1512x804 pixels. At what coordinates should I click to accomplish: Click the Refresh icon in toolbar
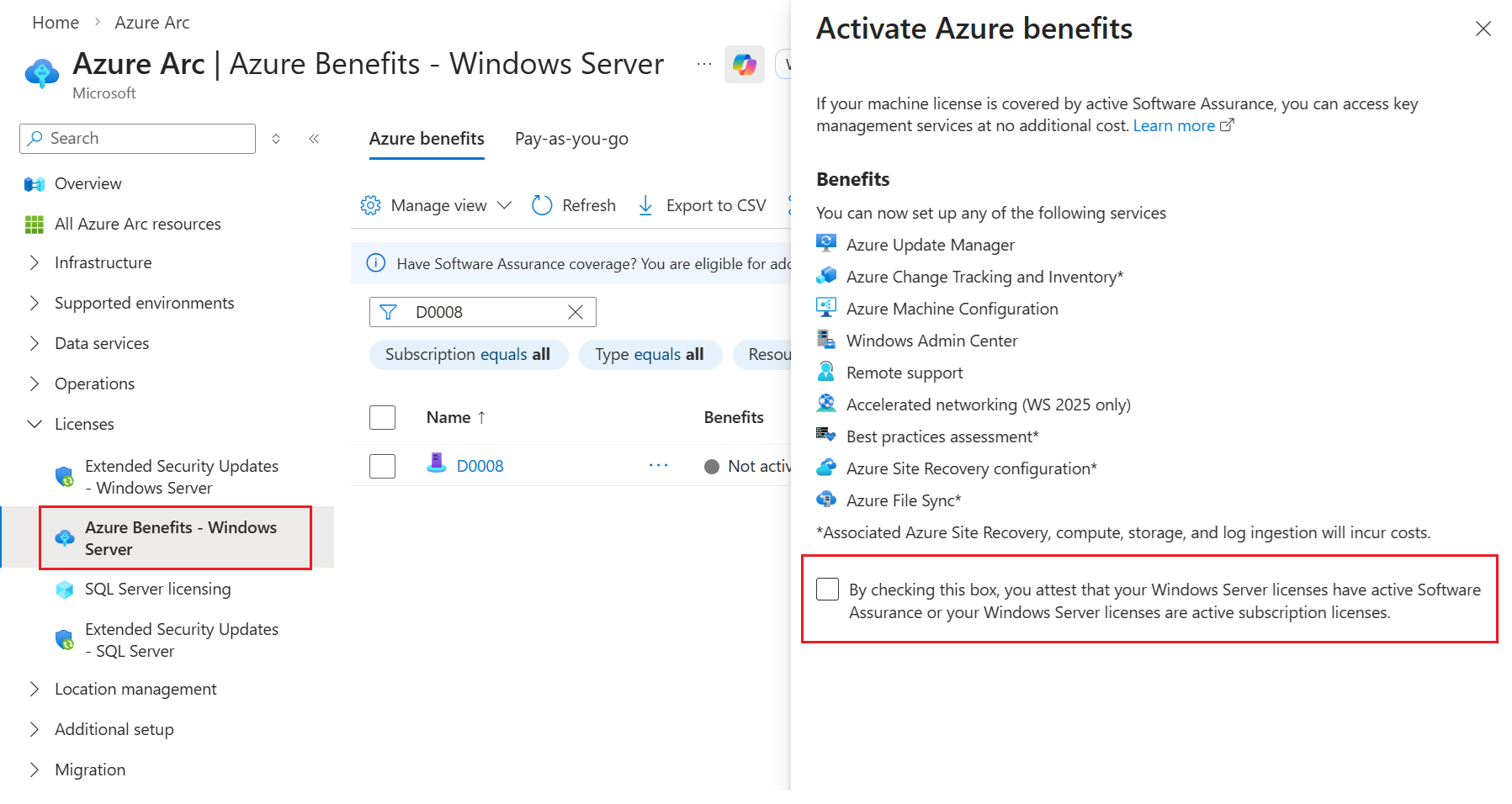(x=543, y=205)
